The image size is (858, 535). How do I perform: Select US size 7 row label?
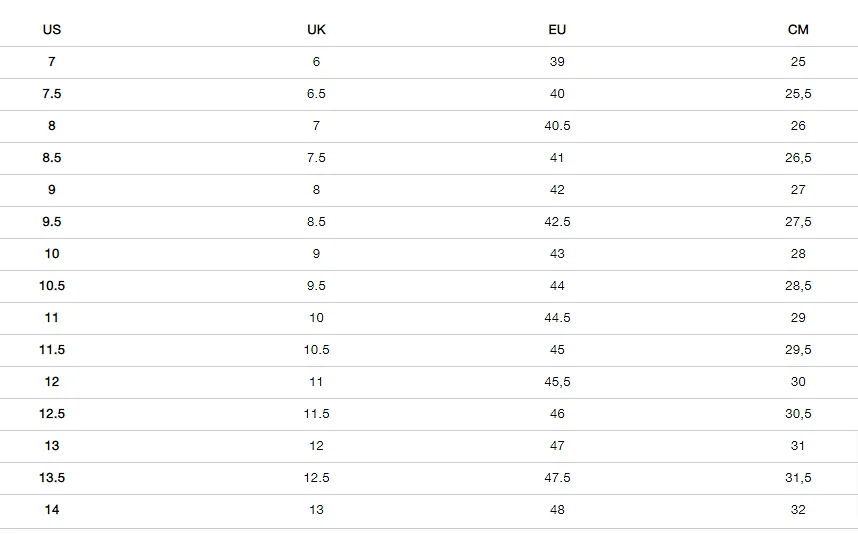51,62
